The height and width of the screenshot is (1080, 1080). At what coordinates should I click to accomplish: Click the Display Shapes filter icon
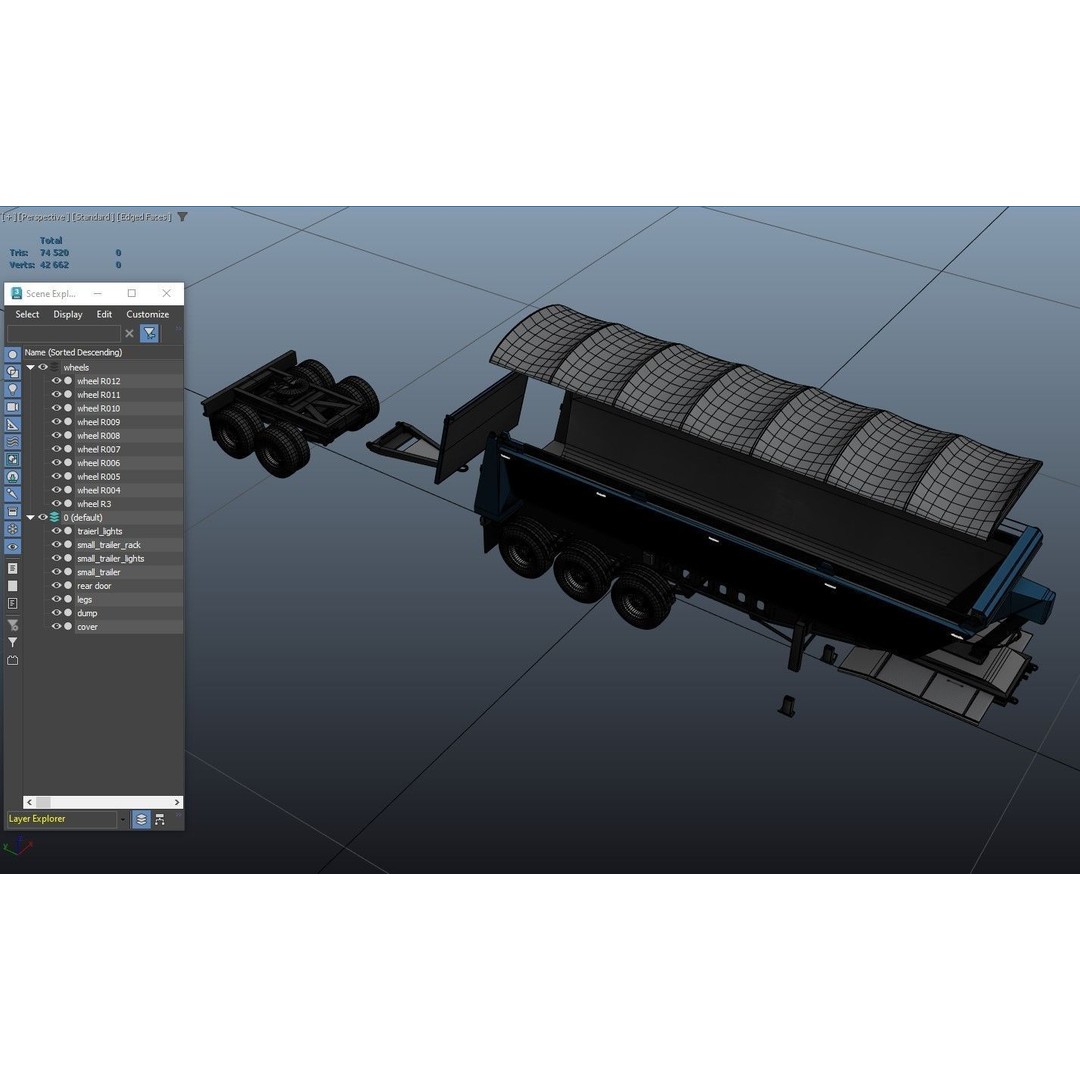click(12, 371)
